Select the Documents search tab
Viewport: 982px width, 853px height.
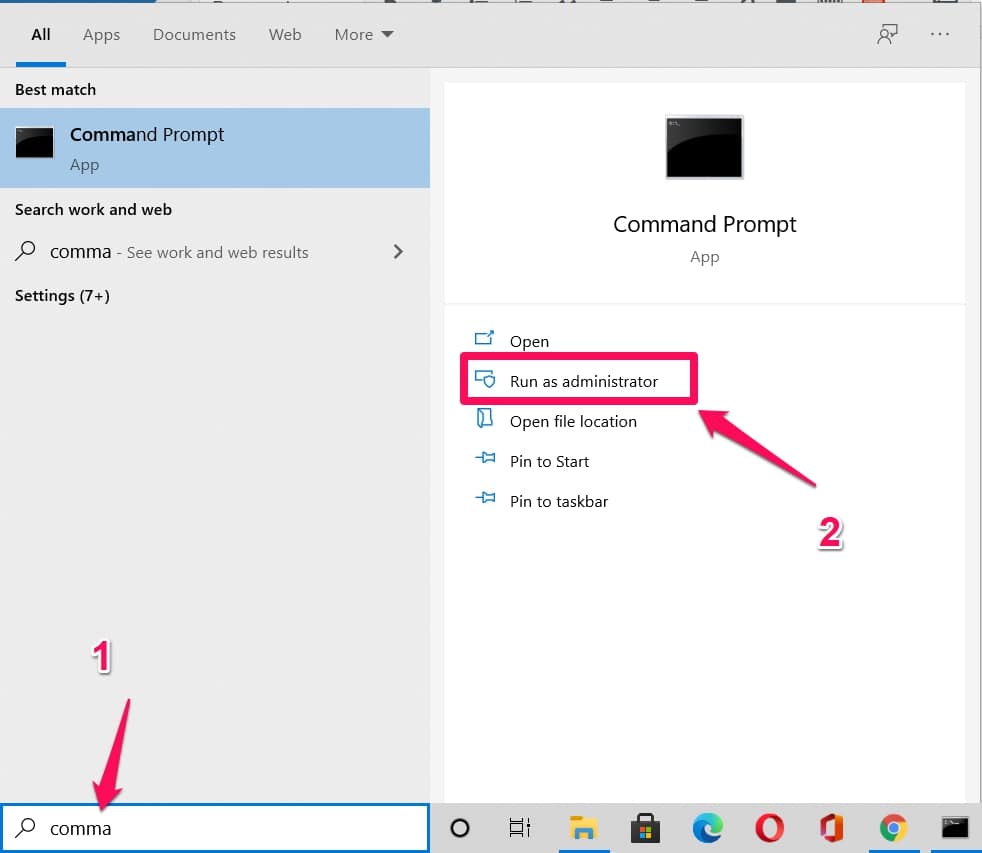194,34
